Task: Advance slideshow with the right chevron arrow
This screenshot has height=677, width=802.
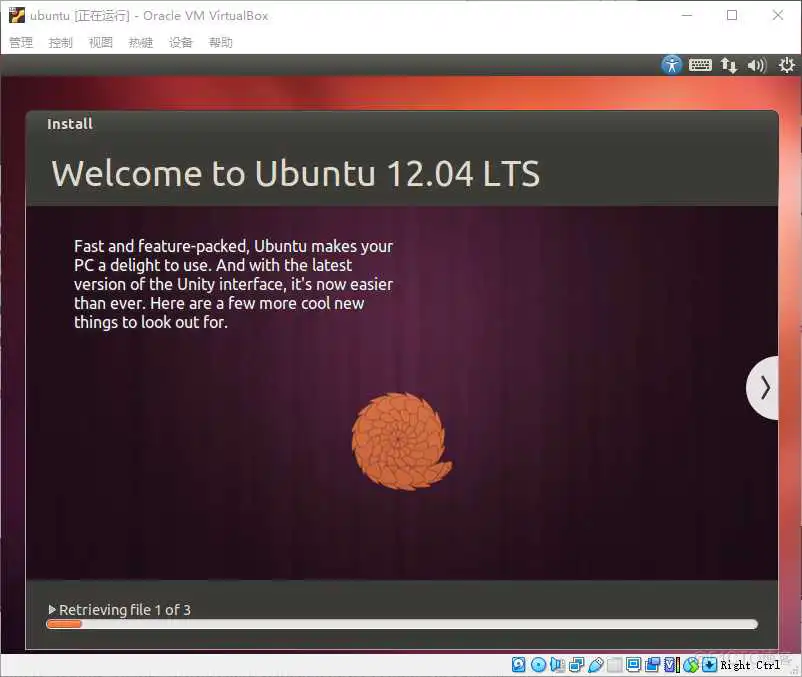Action: [x=765, y=387]
